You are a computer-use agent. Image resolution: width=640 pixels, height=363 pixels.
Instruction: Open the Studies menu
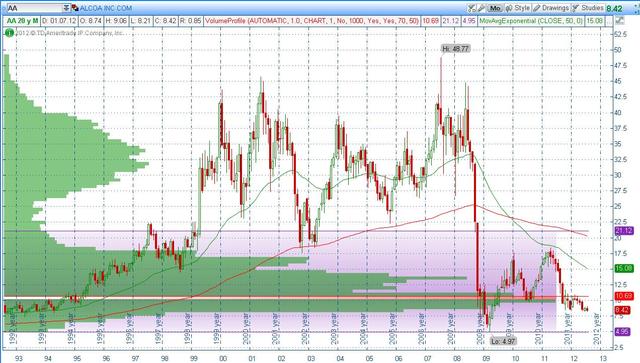click(x=587, y=8)
